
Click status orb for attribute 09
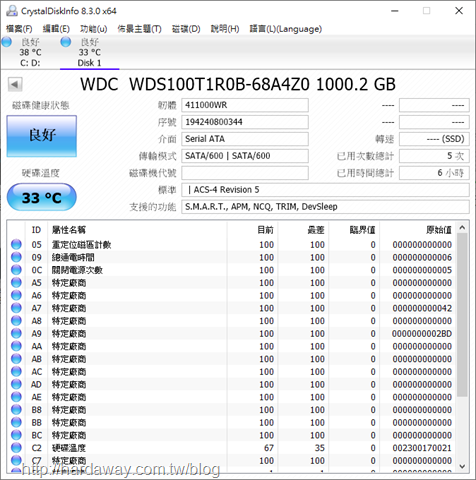pyautogui.click(x=16, y=257)
